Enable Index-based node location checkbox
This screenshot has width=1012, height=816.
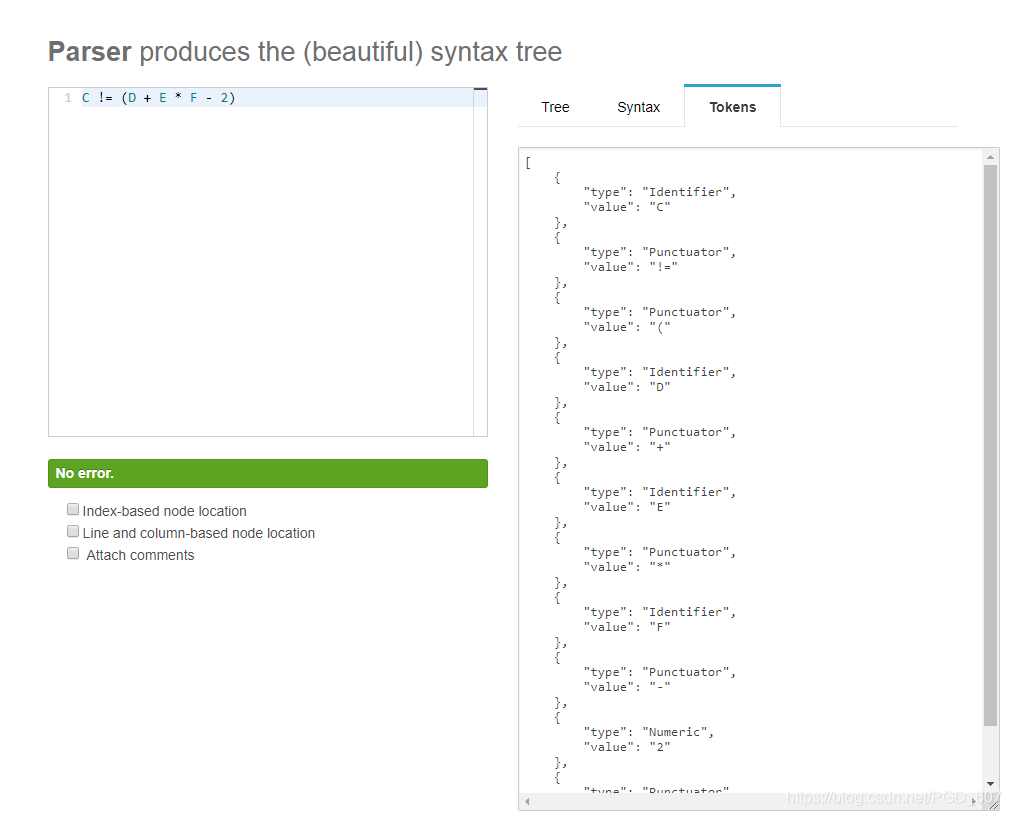[x=73, y=509]
